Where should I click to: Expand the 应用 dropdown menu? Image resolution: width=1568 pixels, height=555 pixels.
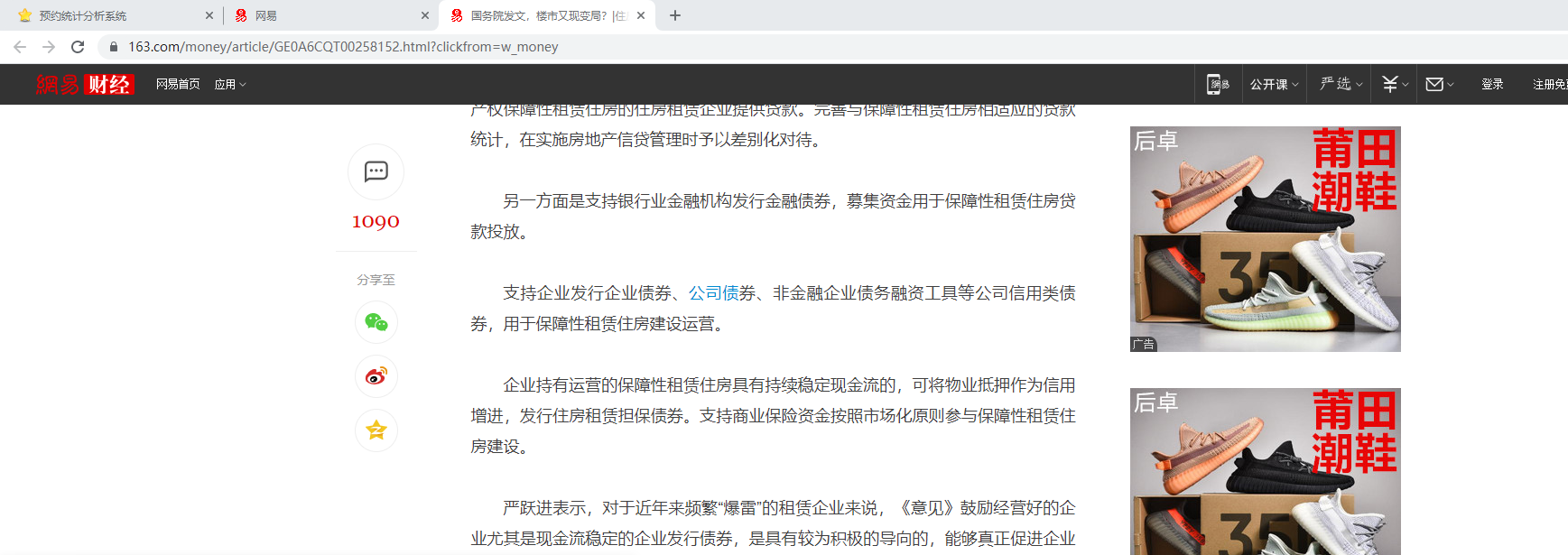pyautogui.click(x=229, y=84)
